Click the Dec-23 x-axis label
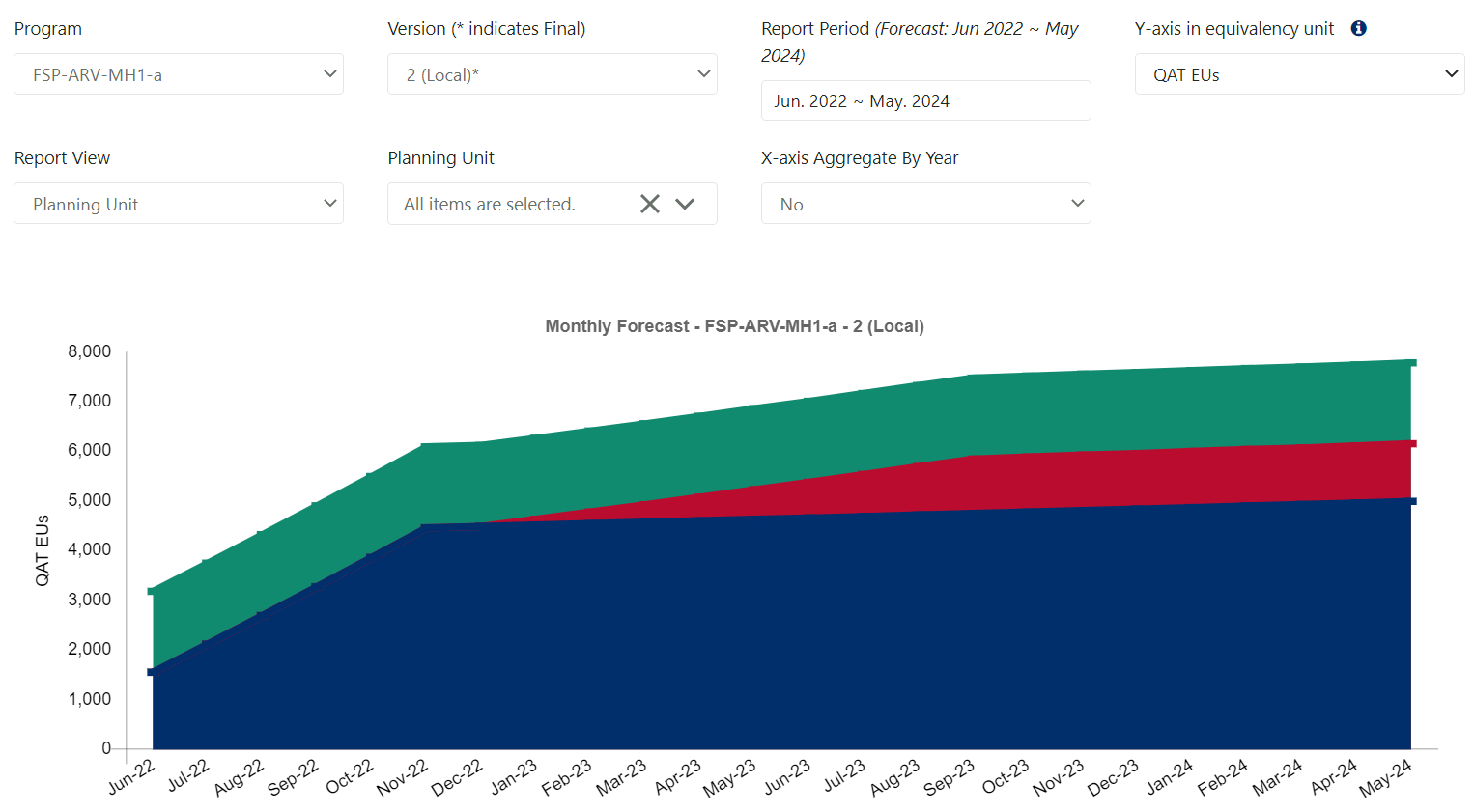This screenshot has width=1474, height=812. tap(1113, 777)
